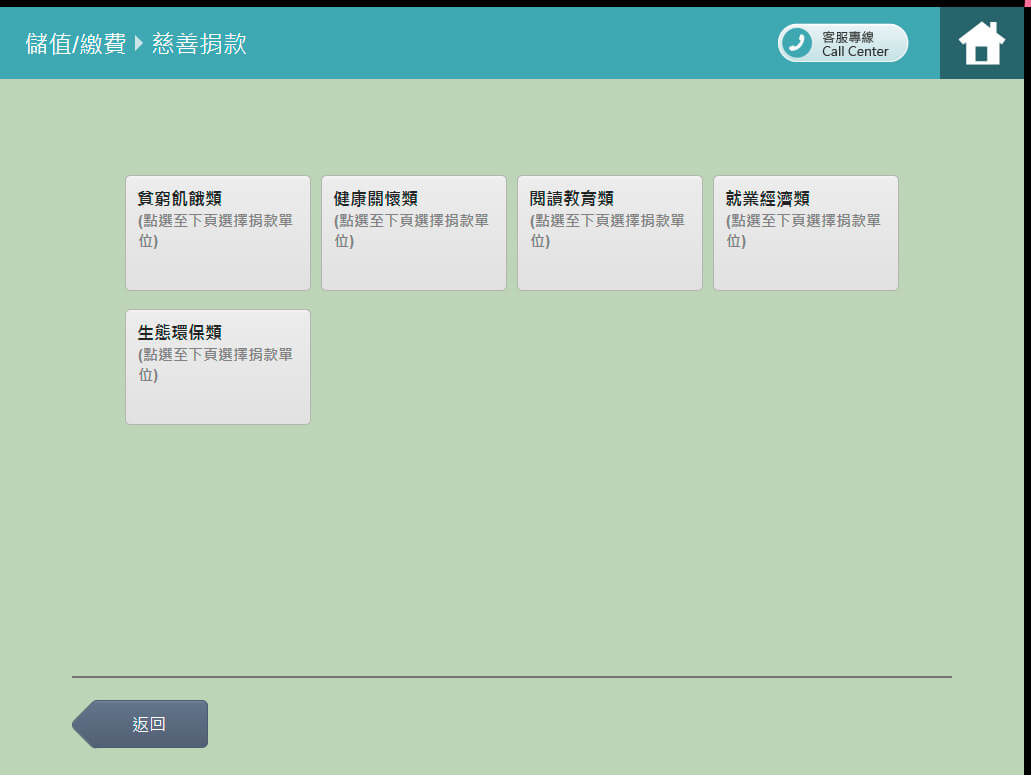This screenshot has height=775, width=1031.
Task: Tap the hint text under 健康關懷類
Action: [x=411, y=230]
